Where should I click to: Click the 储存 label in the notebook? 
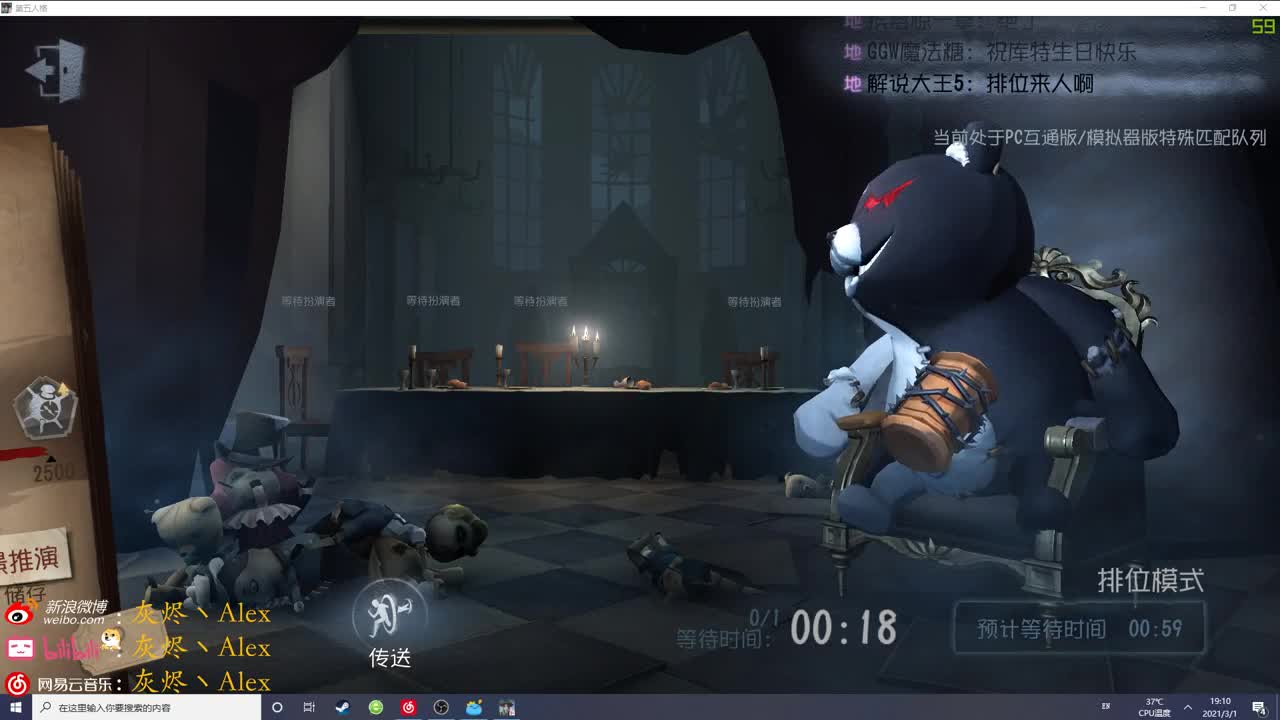[x=25, y=593]
